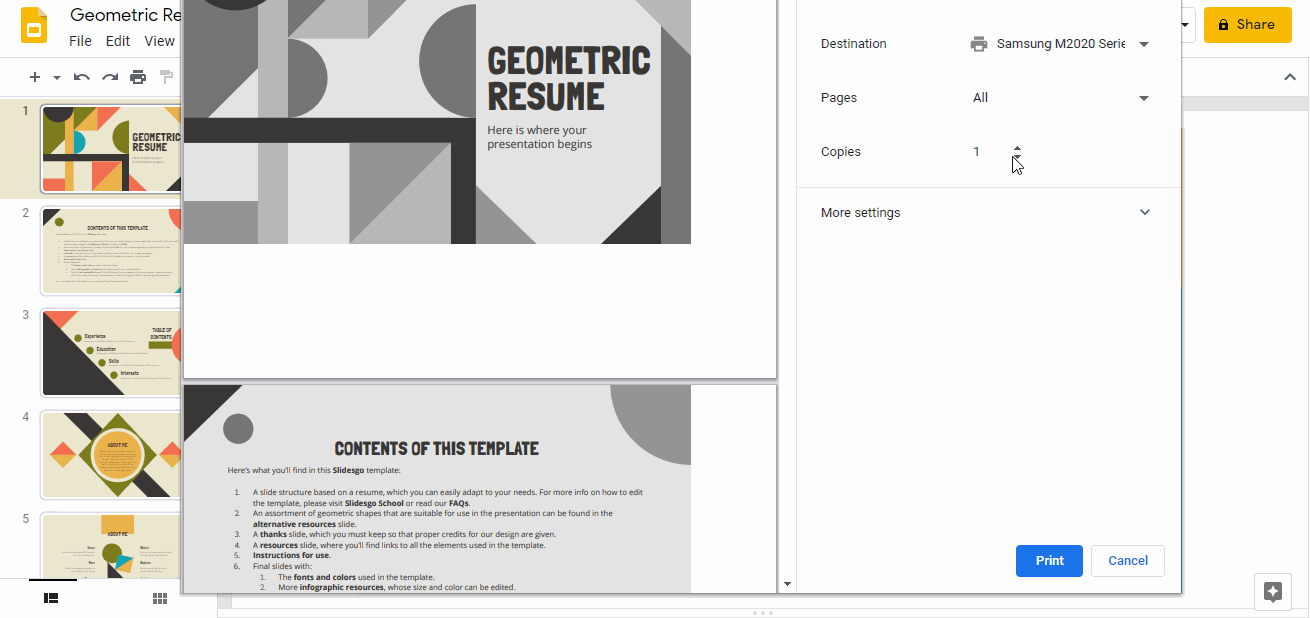
Task: Select the Paint format tool
Action: [x=166, y=77]
